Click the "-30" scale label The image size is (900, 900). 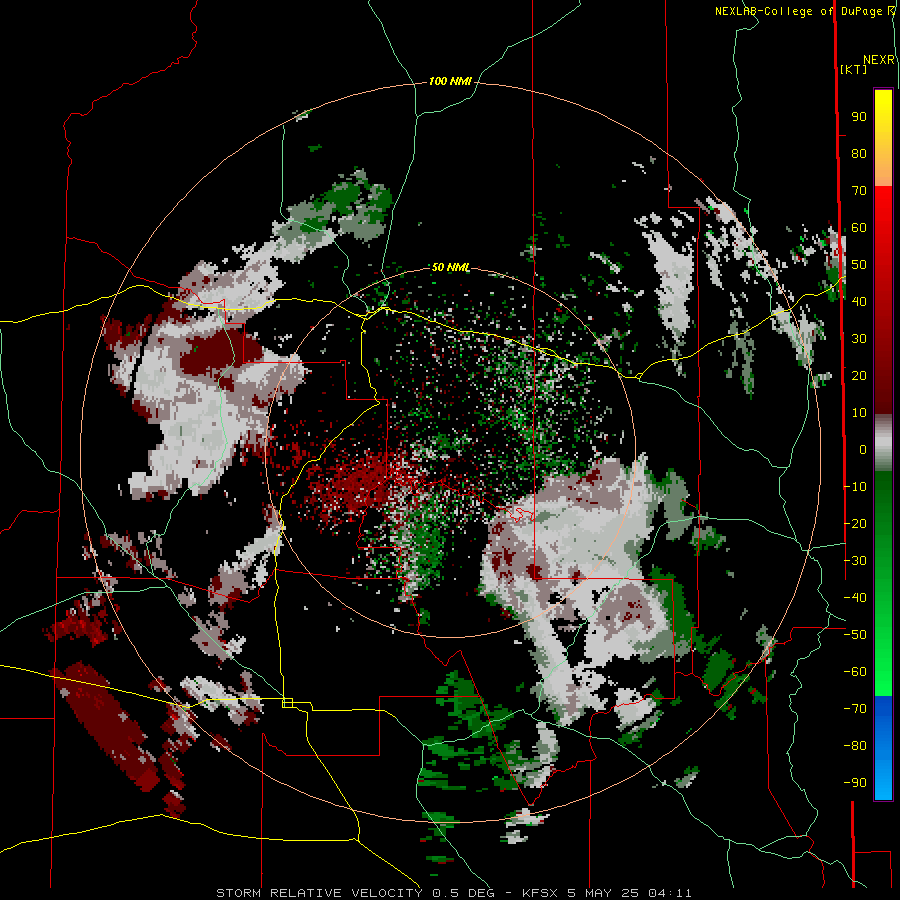(x=855, y=561)
